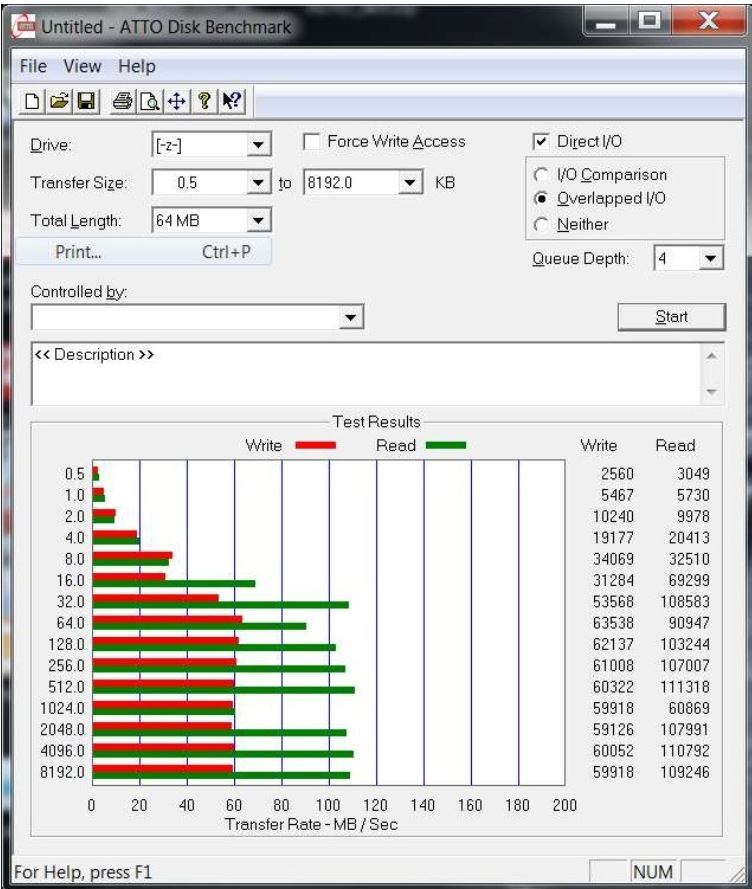
Task: Select the Neither radio button
Action: [541, 225]
